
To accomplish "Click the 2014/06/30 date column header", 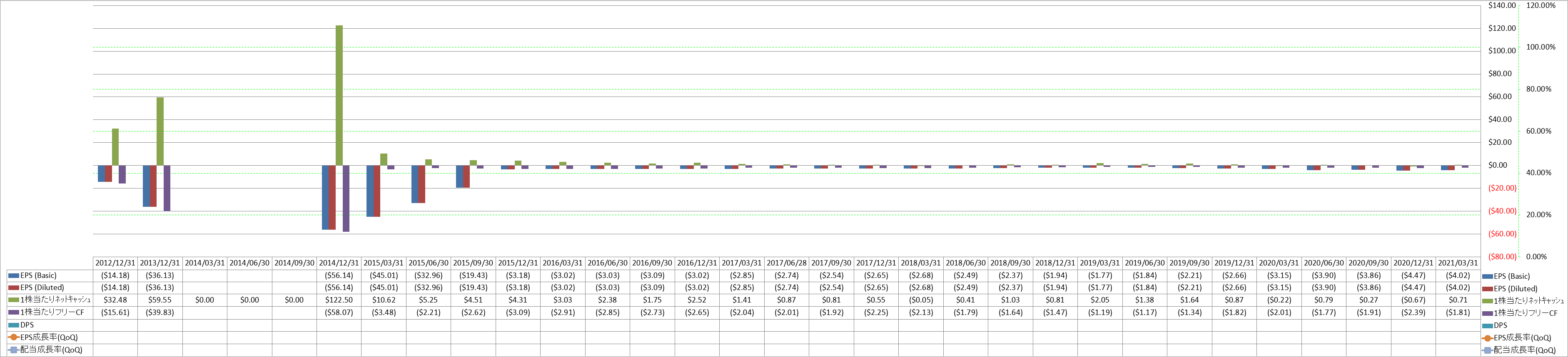I will pyautogui.click(x=249, y=263).
